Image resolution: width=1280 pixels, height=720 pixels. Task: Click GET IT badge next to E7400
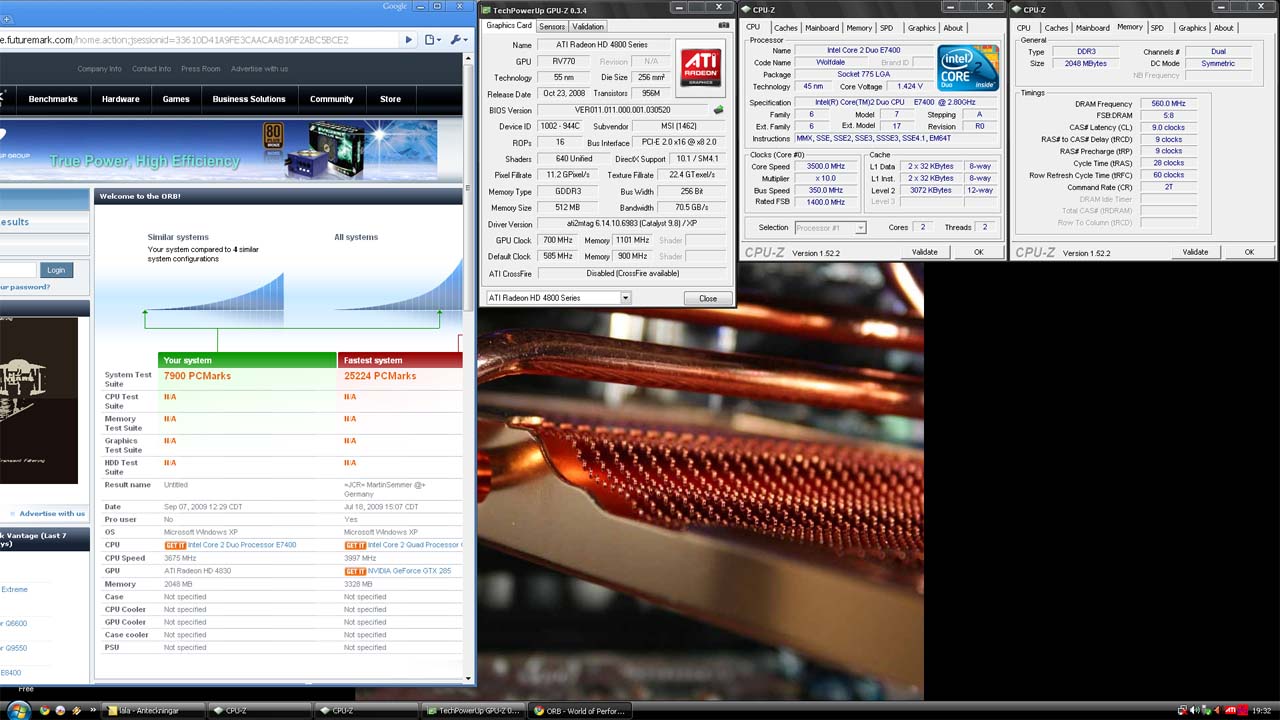tap(175, 545)
